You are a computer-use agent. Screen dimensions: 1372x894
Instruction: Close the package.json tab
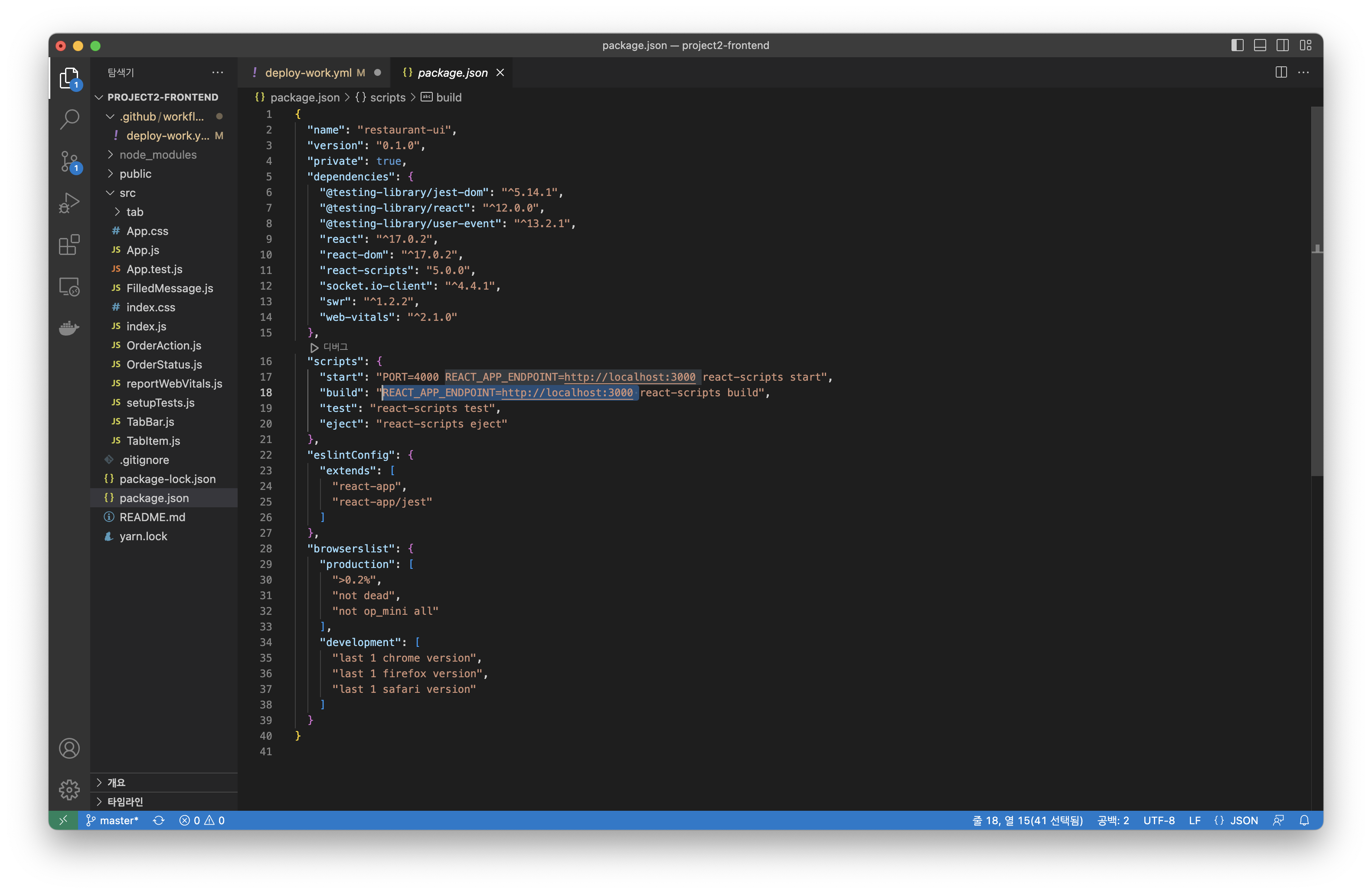500,73
